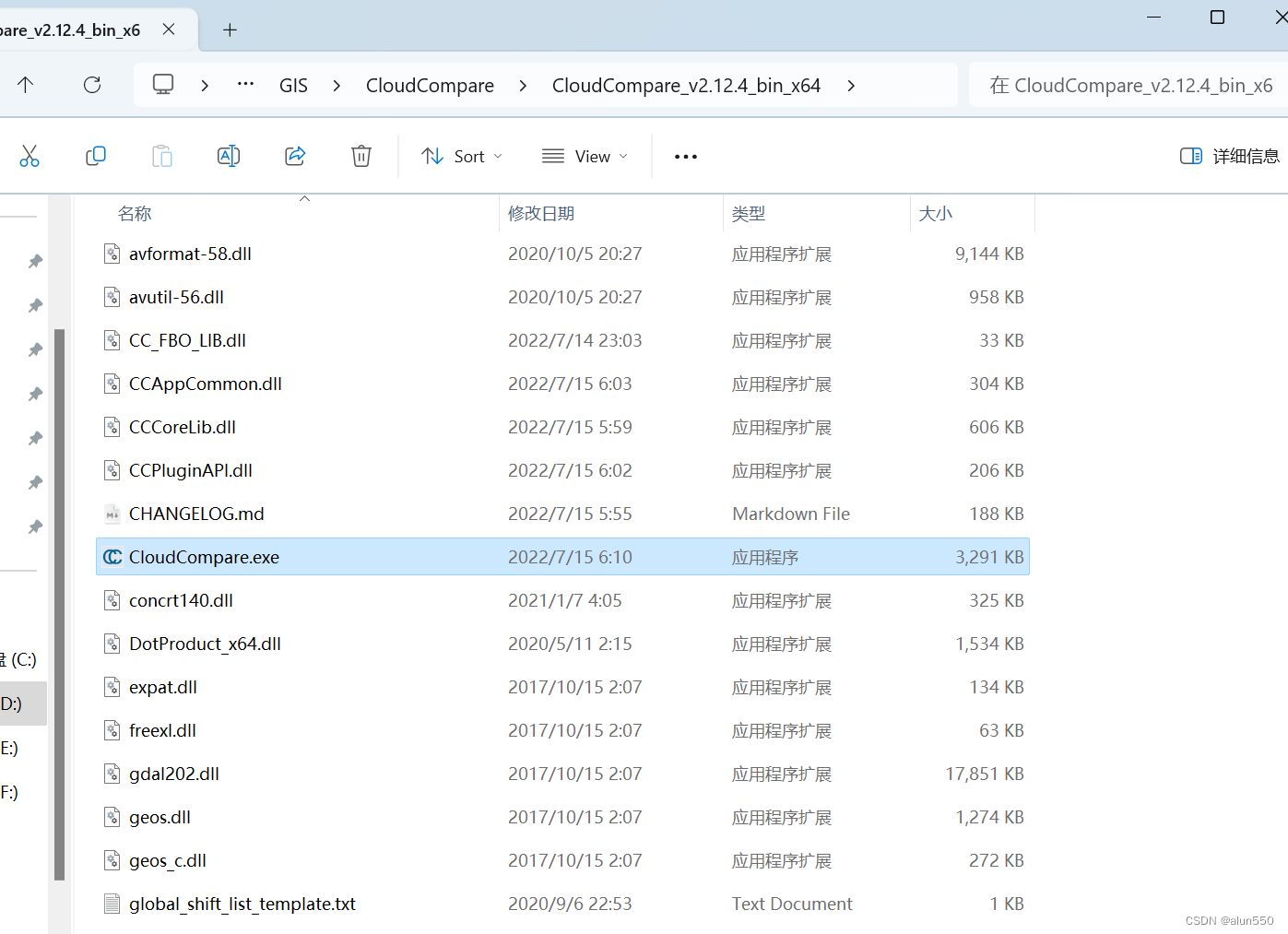Select gdal202.dll file
1288x934 pixels.
pos(562,774)
